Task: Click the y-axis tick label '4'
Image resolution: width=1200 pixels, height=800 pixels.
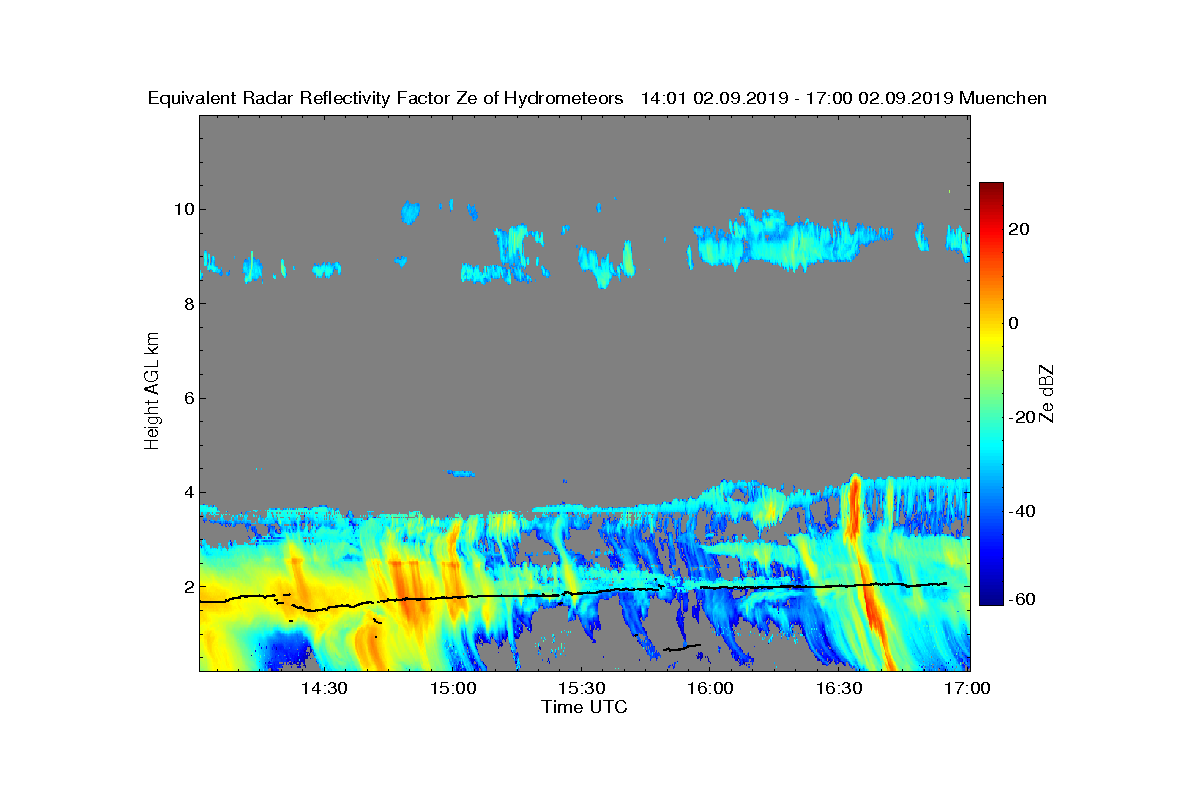Action: coord(187,492)
